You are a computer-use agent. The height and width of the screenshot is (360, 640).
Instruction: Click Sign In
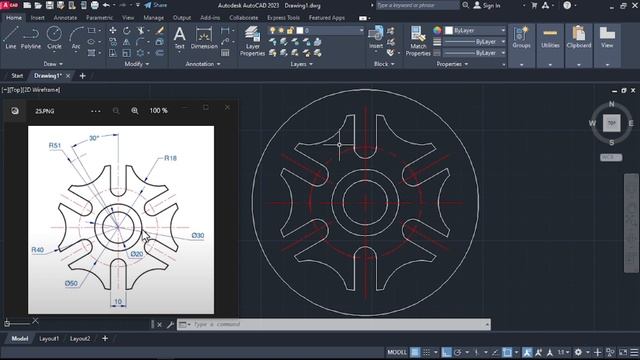487,5
